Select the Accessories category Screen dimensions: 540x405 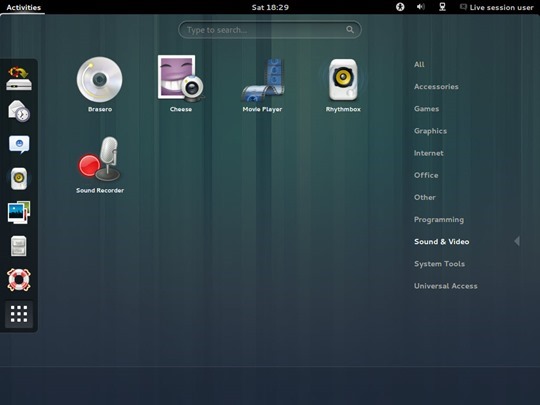(x=436, y=87)
